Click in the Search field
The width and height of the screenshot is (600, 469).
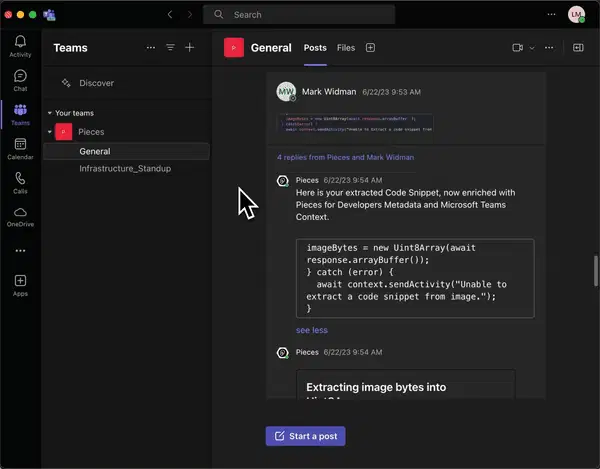tap(299, 15)
